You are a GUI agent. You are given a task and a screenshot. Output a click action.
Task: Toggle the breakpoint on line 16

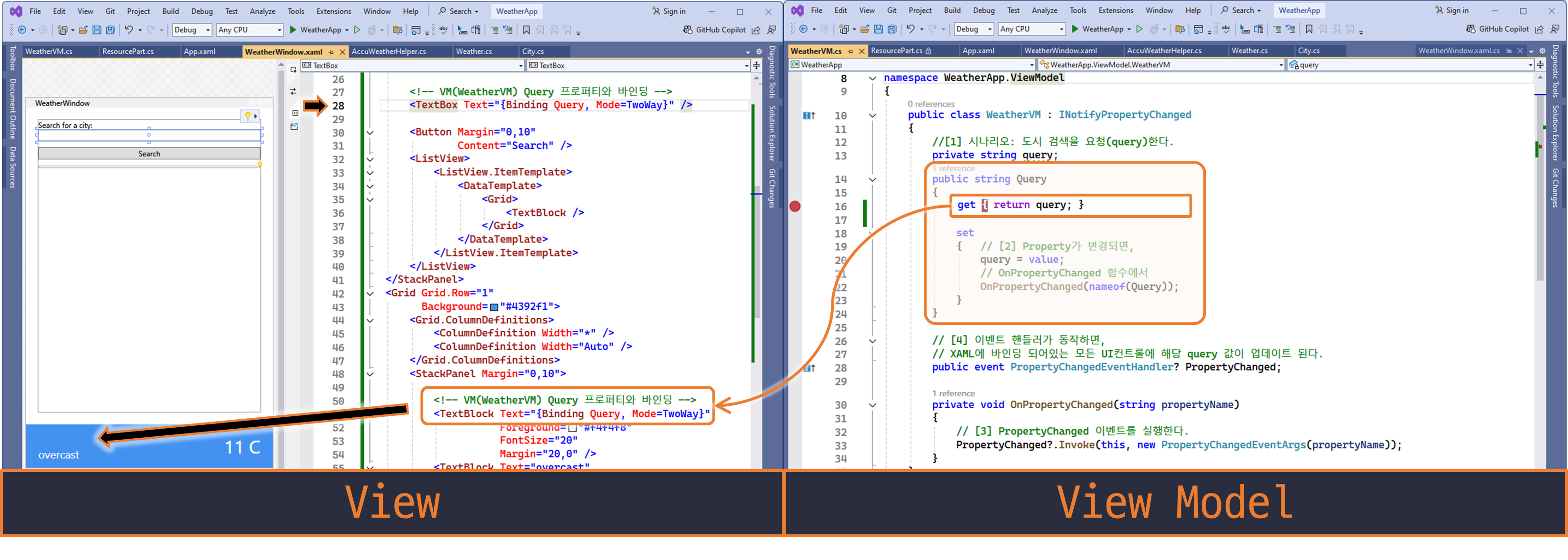click(x=795, y=206)
